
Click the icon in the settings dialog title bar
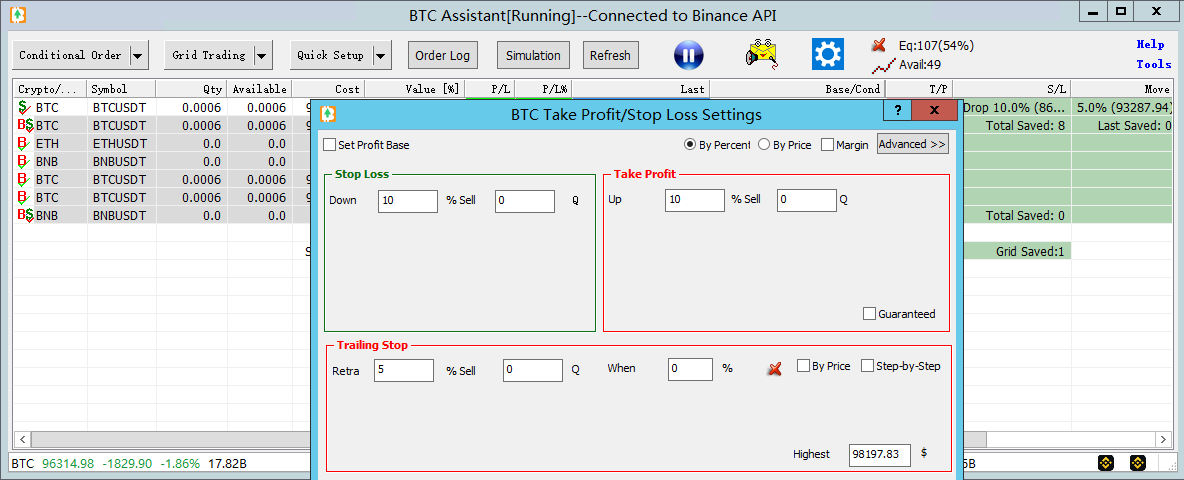[328, 114]
